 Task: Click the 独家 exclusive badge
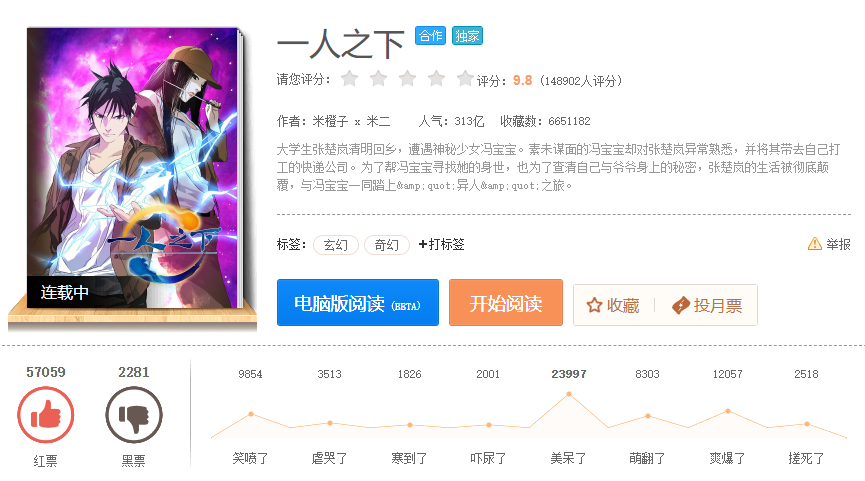pos(467,36)
